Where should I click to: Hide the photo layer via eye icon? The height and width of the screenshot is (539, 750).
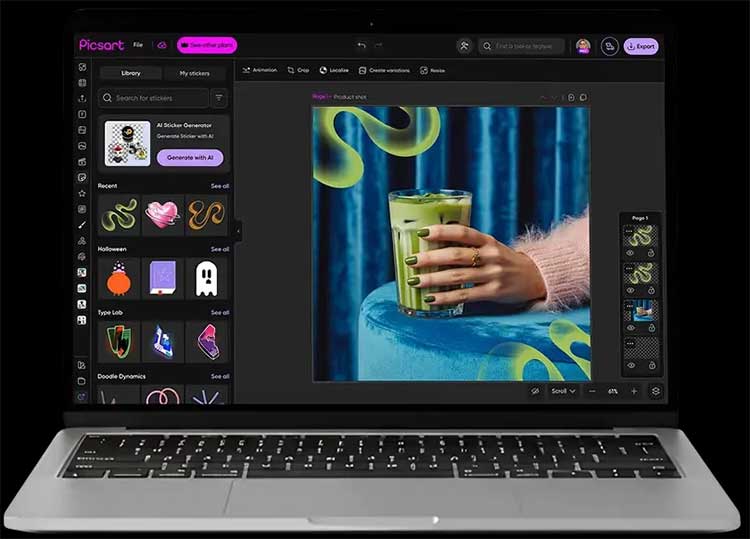[631, 328]
